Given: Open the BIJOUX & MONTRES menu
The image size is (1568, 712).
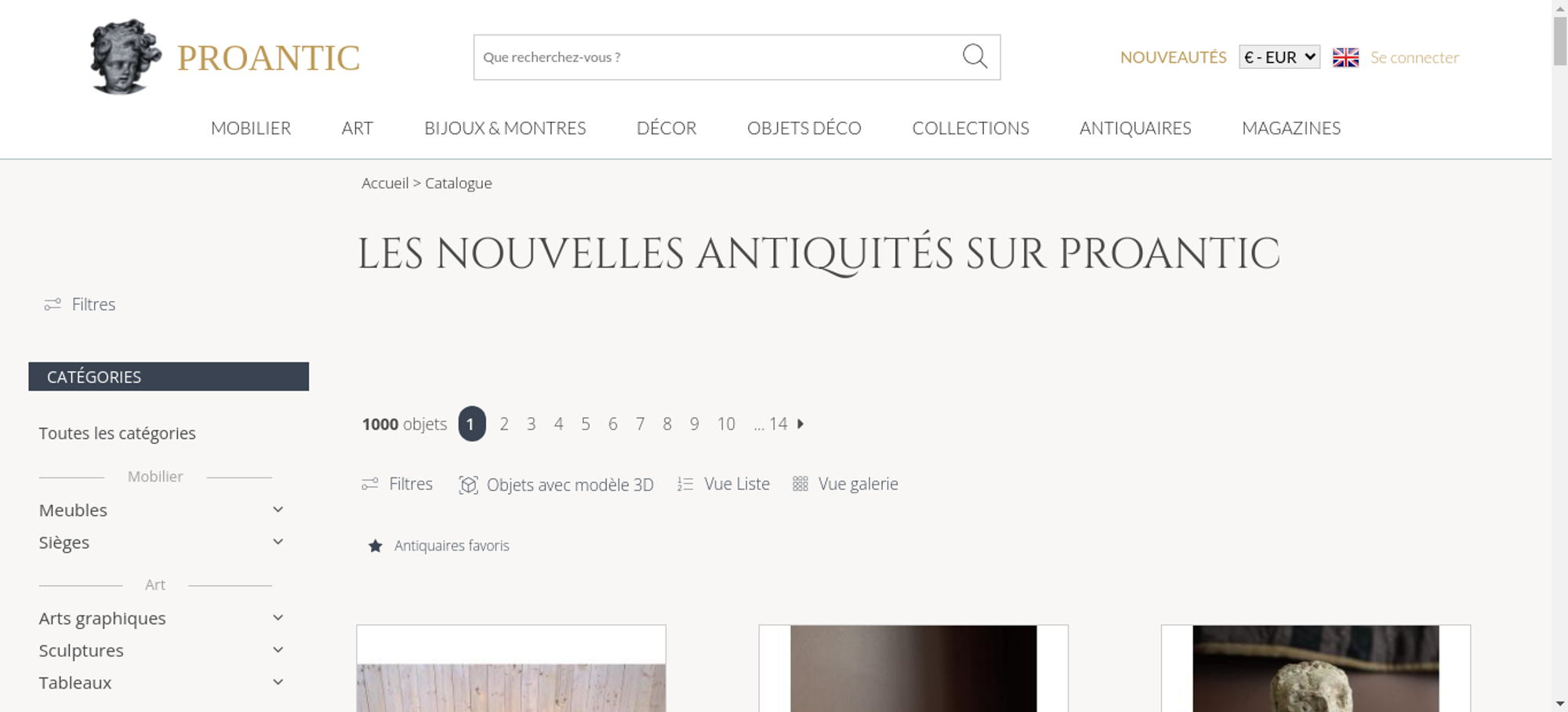Looking at the screenshot, I should [x=505, y=129].
